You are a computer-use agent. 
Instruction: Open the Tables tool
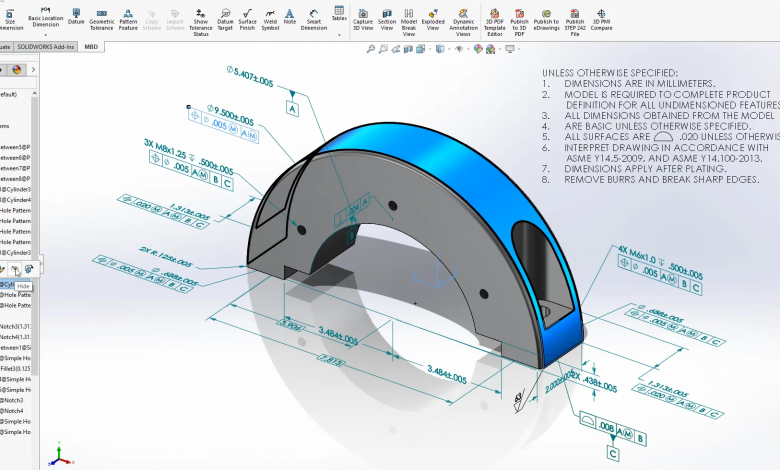click(x=339, y=13)
